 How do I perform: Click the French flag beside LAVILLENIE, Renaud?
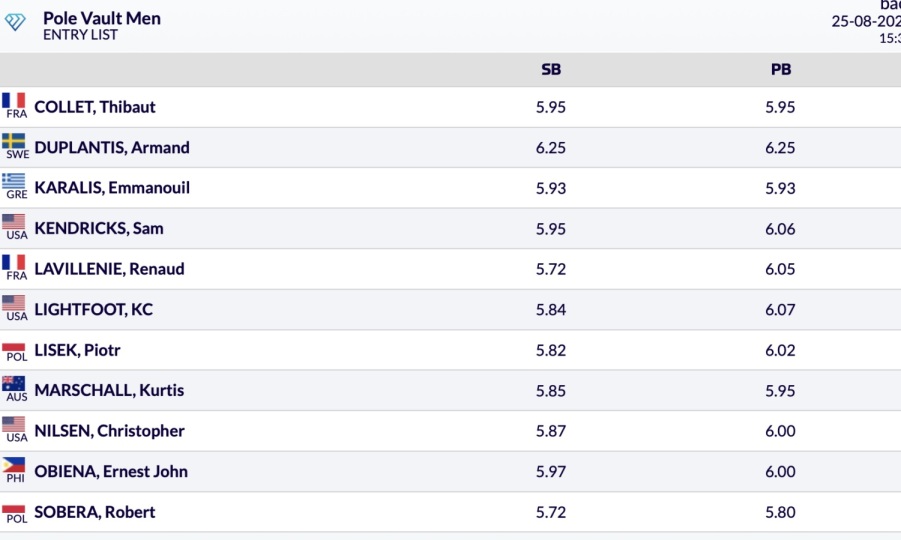click(14, 262)
